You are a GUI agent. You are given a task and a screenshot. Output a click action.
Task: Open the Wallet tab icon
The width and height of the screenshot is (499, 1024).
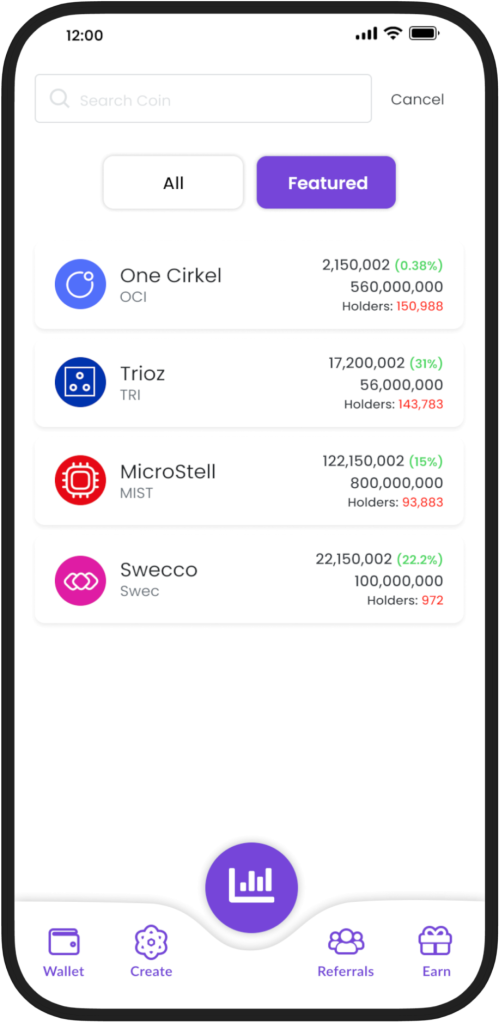point(64,942)
